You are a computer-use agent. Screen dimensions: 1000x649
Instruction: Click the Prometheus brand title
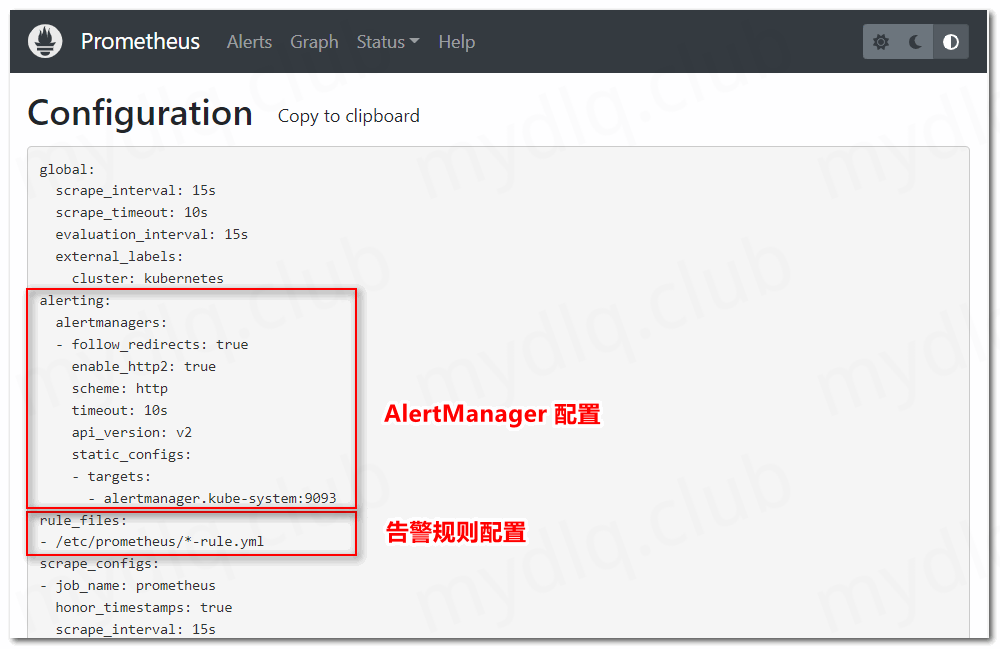pyautogui.click(x=140, y=41)
